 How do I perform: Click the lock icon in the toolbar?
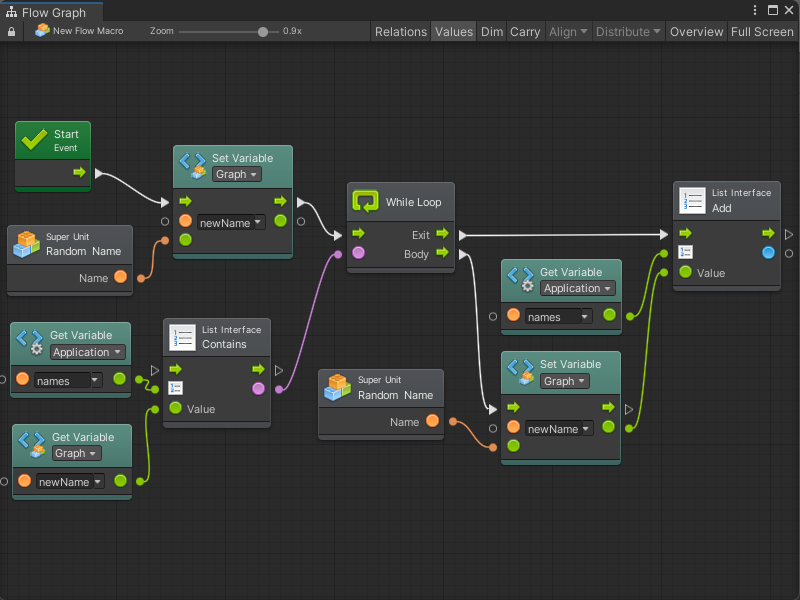tap(11, 31)
